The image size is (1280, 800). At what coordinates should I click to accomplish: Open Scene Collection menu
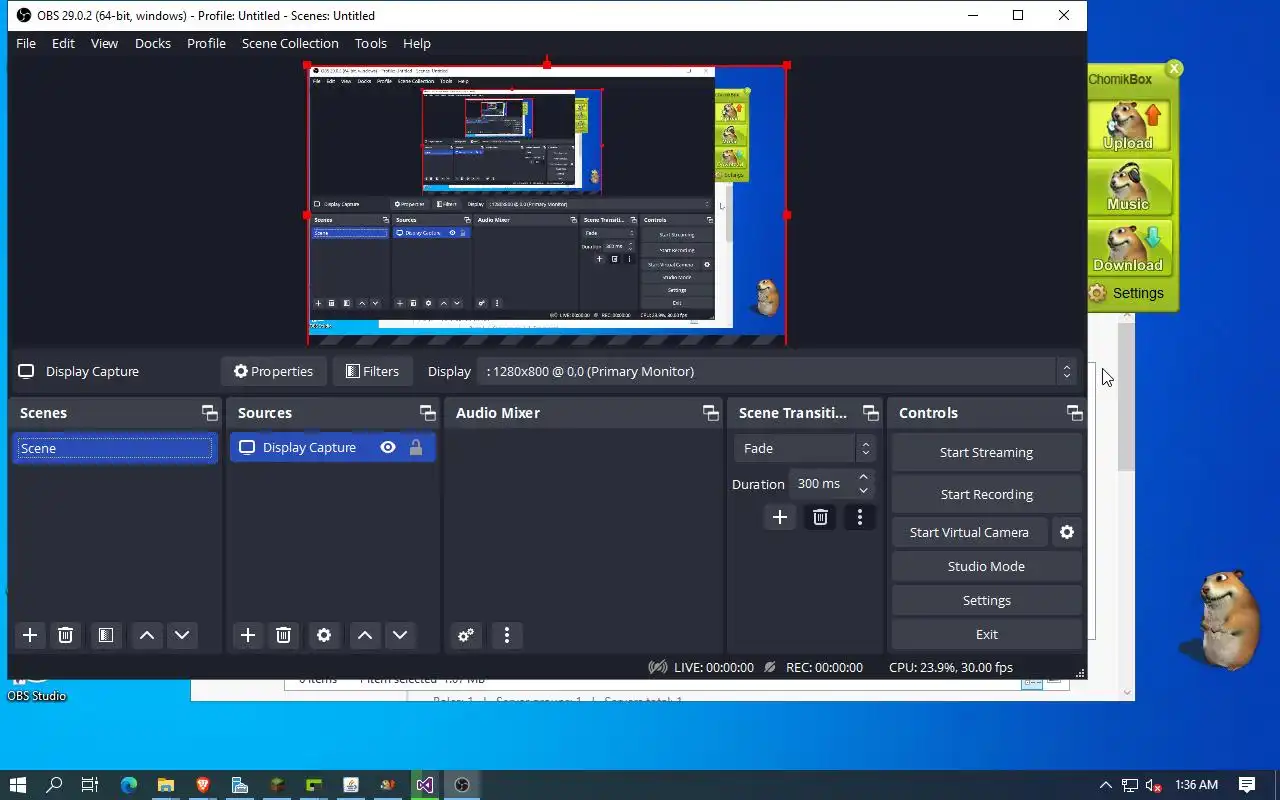click(290, 43)
